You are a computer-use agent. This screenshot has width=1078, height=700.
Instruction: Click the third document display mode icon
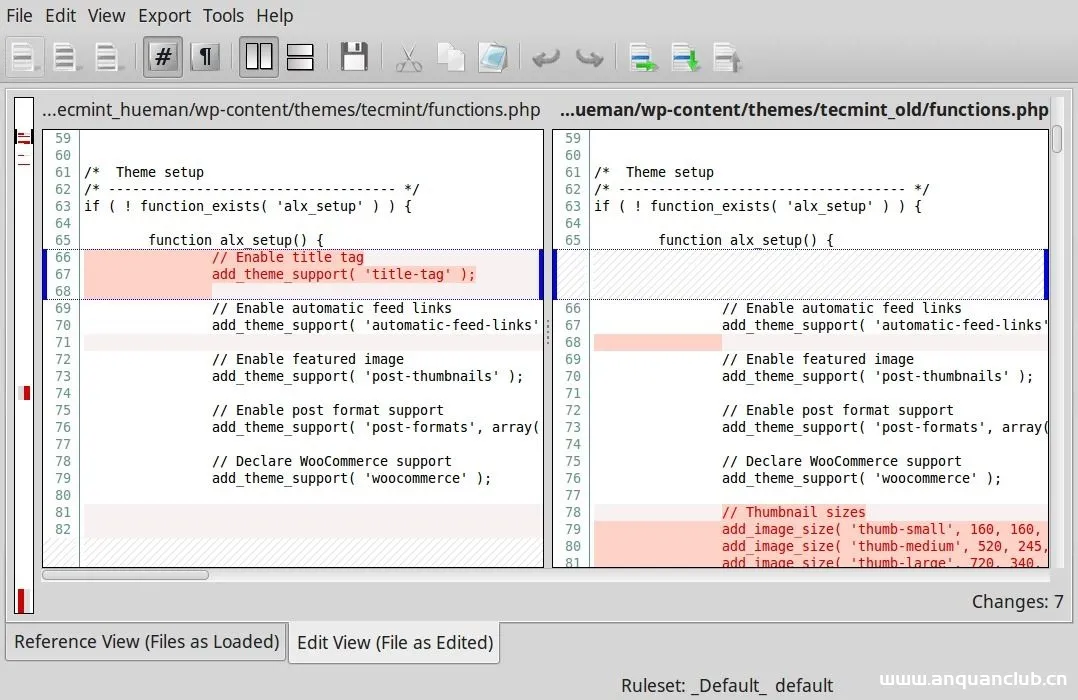108,57
